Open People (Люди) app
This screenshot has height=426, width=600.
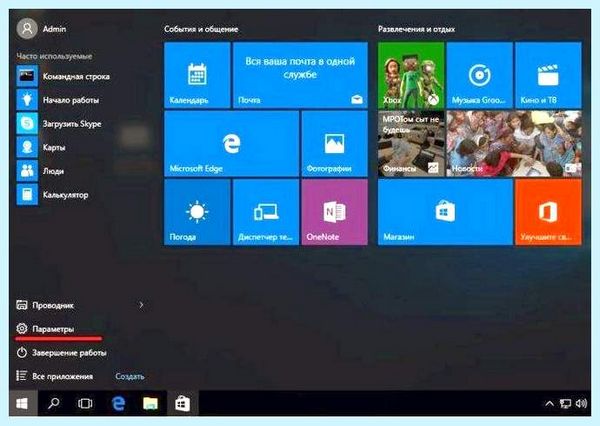[41, 171]
